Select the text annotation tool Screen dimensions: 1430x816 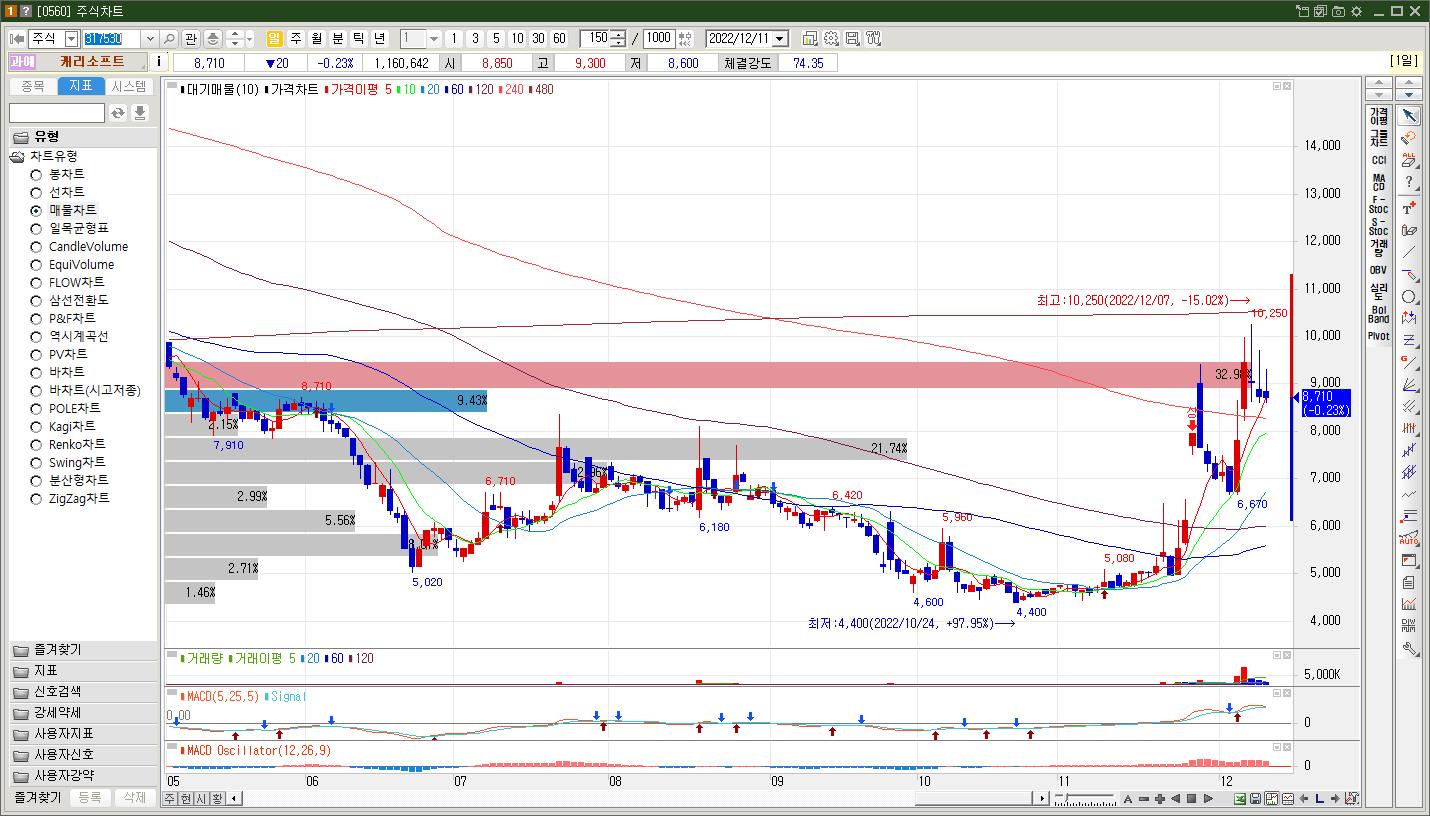coord(1409,207)
